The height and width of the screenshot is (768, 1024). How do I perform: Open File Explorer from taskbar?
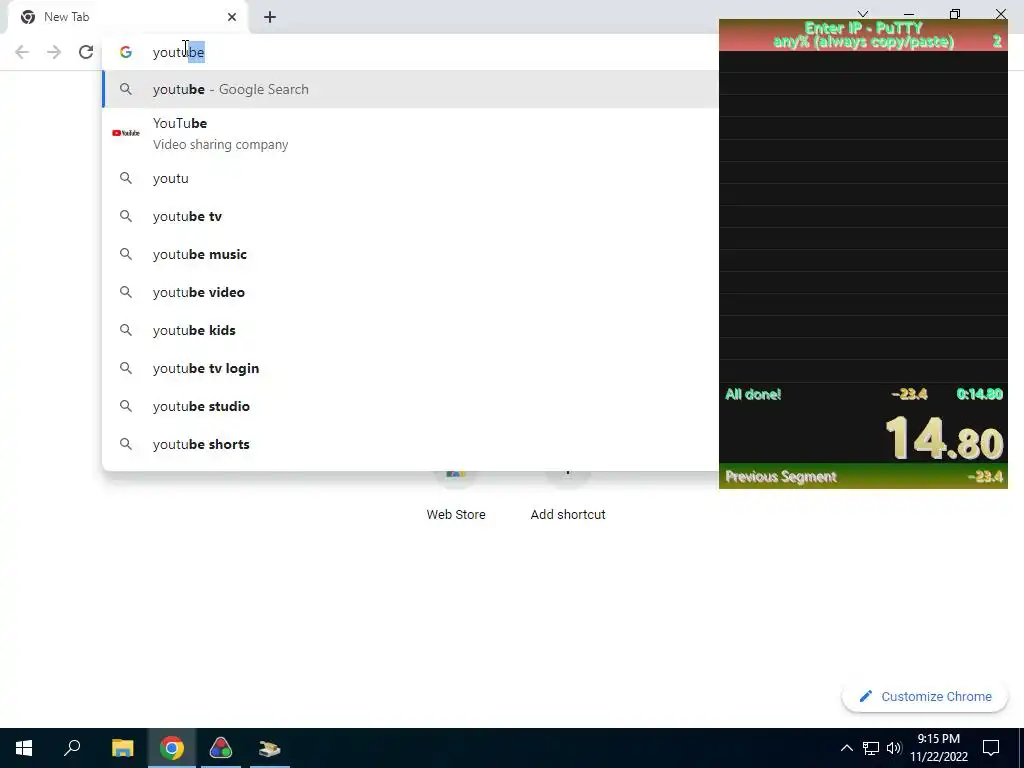point(122,748)
